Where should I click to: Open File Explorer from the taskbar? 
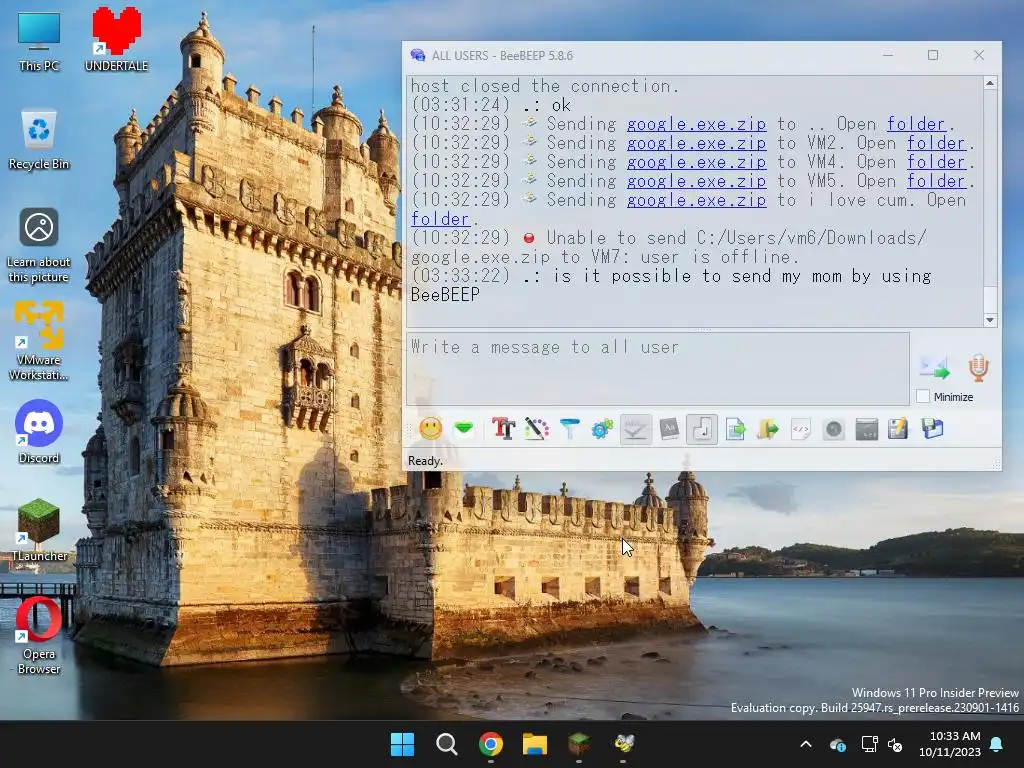(534, 744)
